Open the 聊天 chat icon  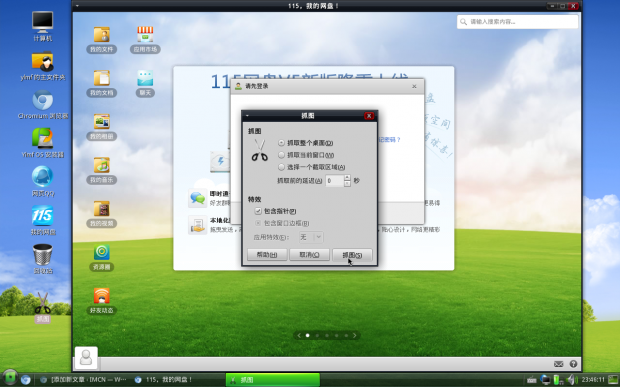145,83
